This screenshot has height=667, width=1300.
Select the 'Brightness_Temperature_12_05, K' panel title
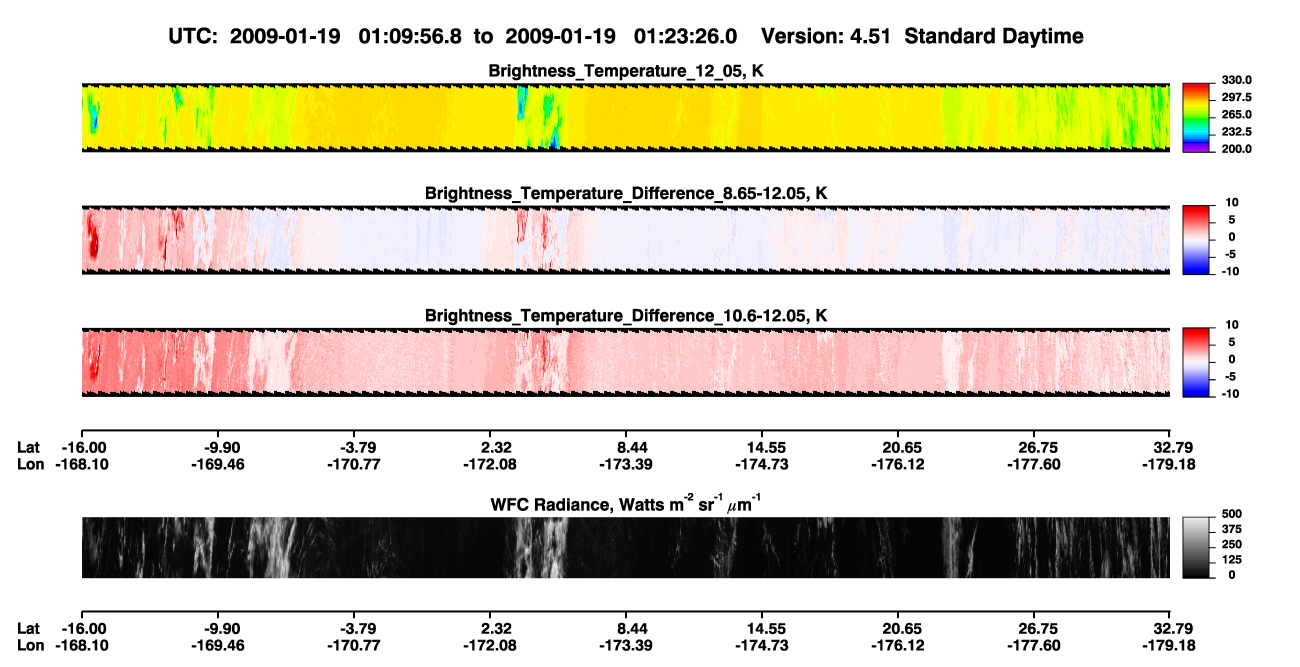[x=626, y=71]
